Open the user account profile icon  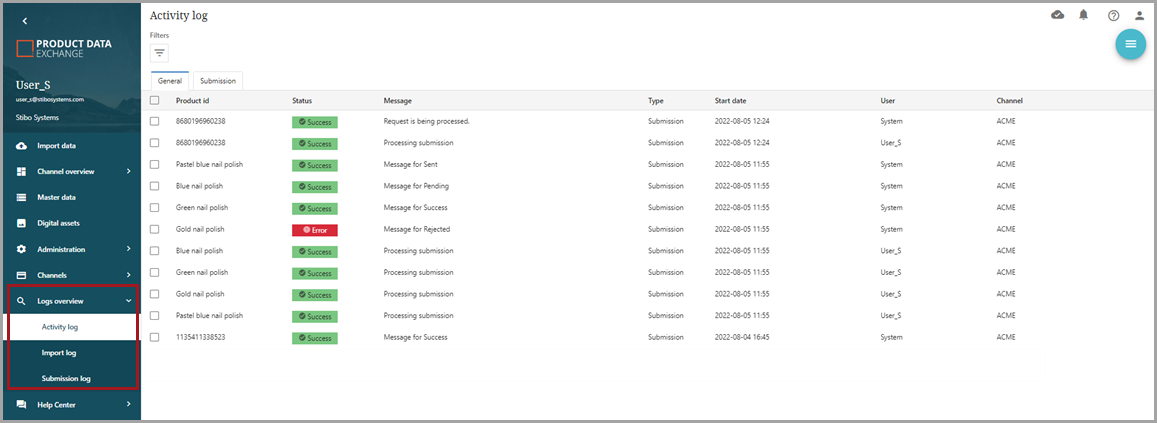tap(1139, 16)
